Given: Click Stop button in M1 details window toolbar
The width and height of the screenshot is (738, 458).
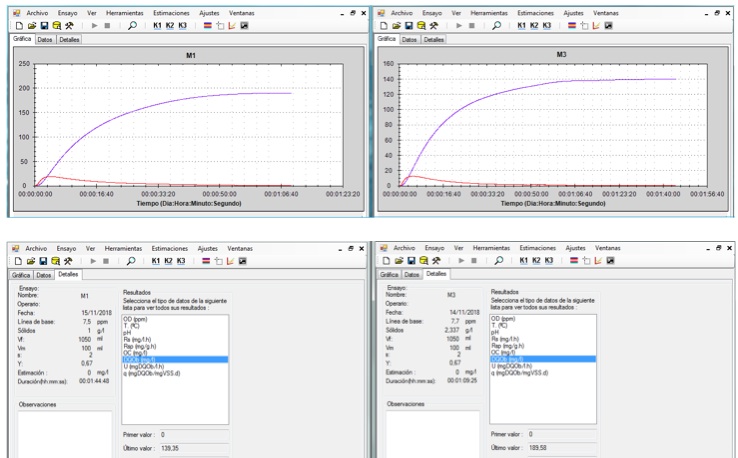Looking at the screenshot, I should [x=106, y=261].
